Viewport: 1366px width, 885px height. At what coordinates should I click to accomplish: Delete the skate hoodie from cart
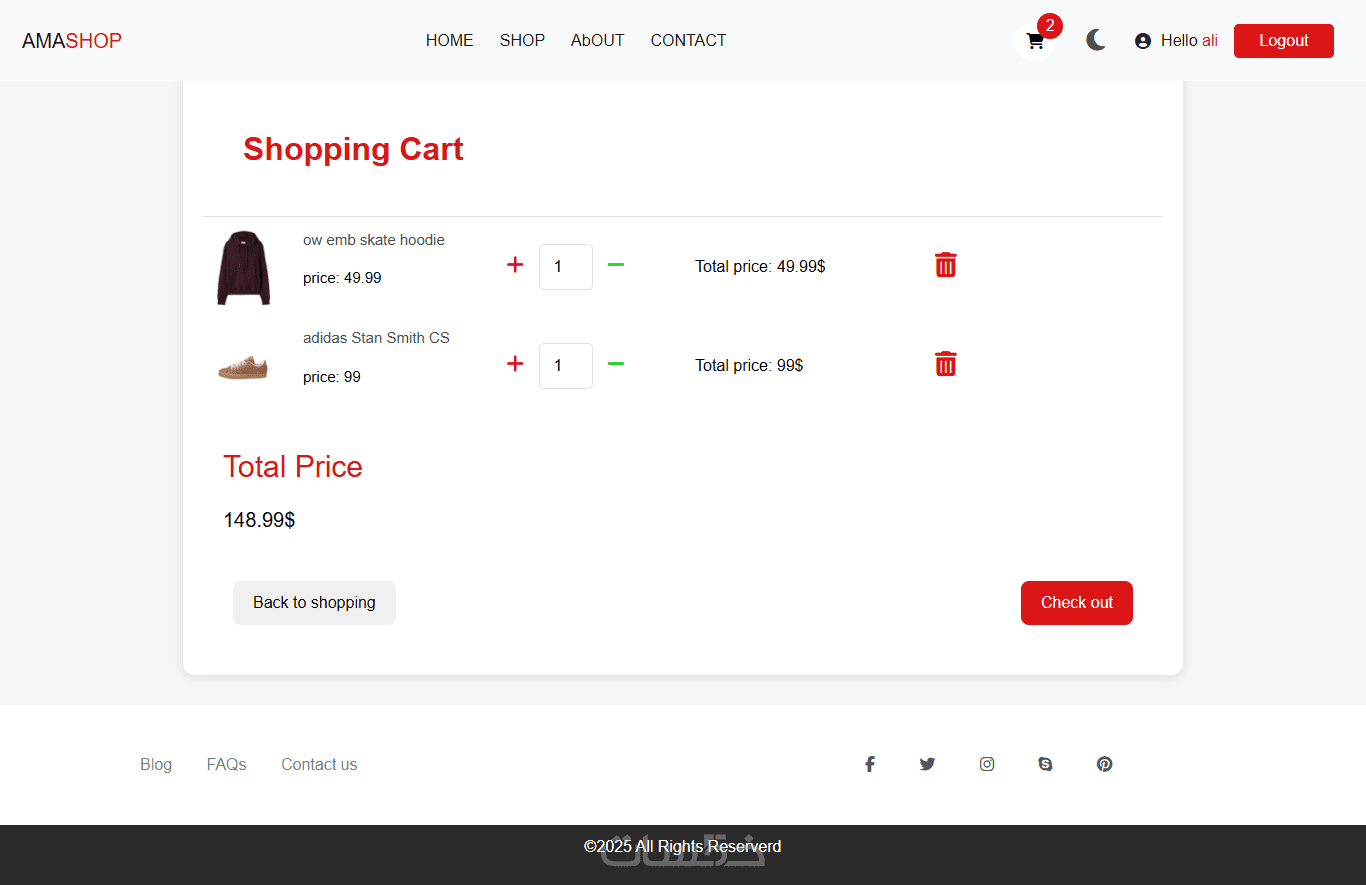tap(945, 265)
